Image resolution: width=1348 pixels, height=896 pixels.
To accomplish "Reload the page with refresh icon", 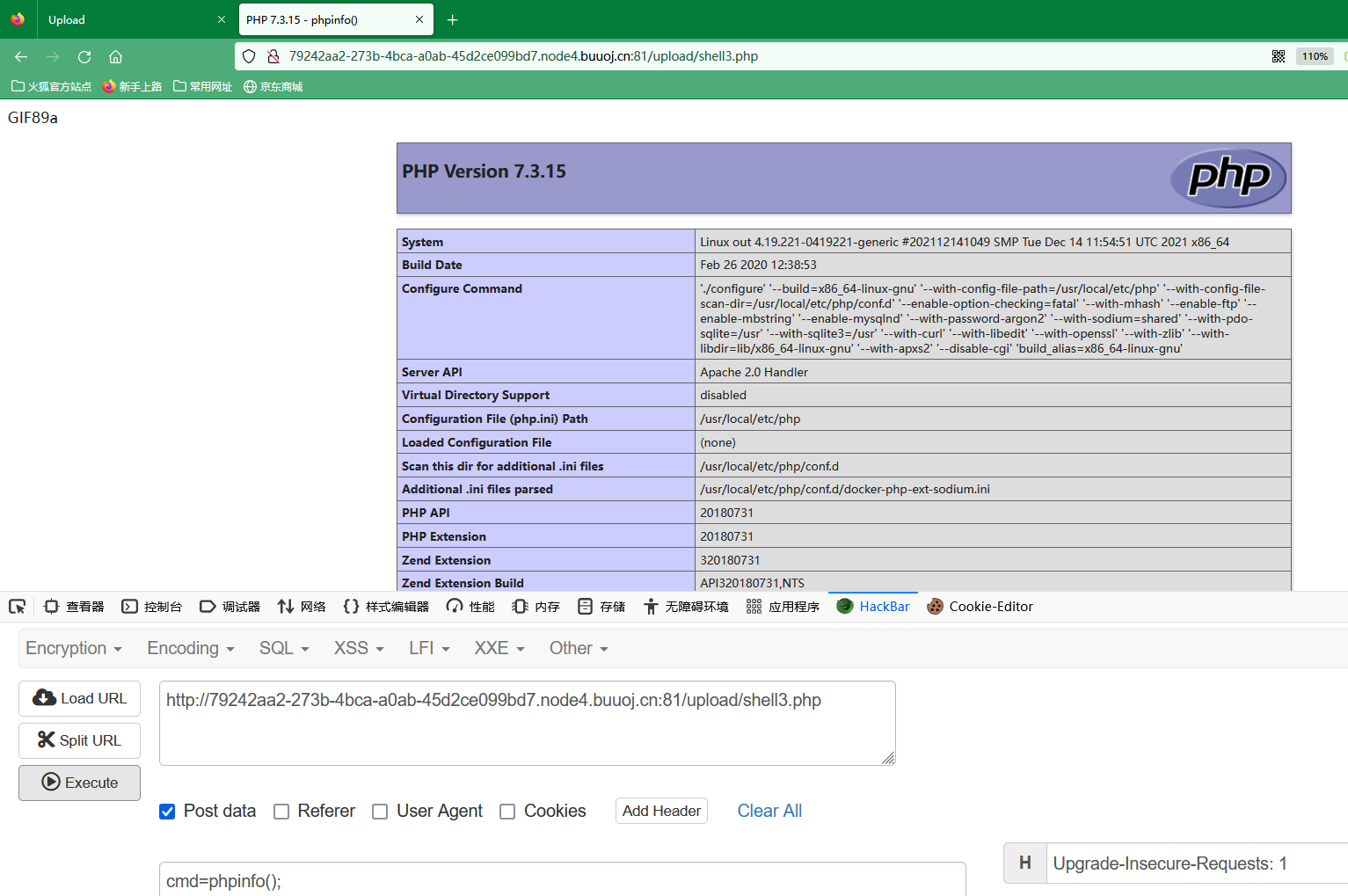I will tap(84, 56).
